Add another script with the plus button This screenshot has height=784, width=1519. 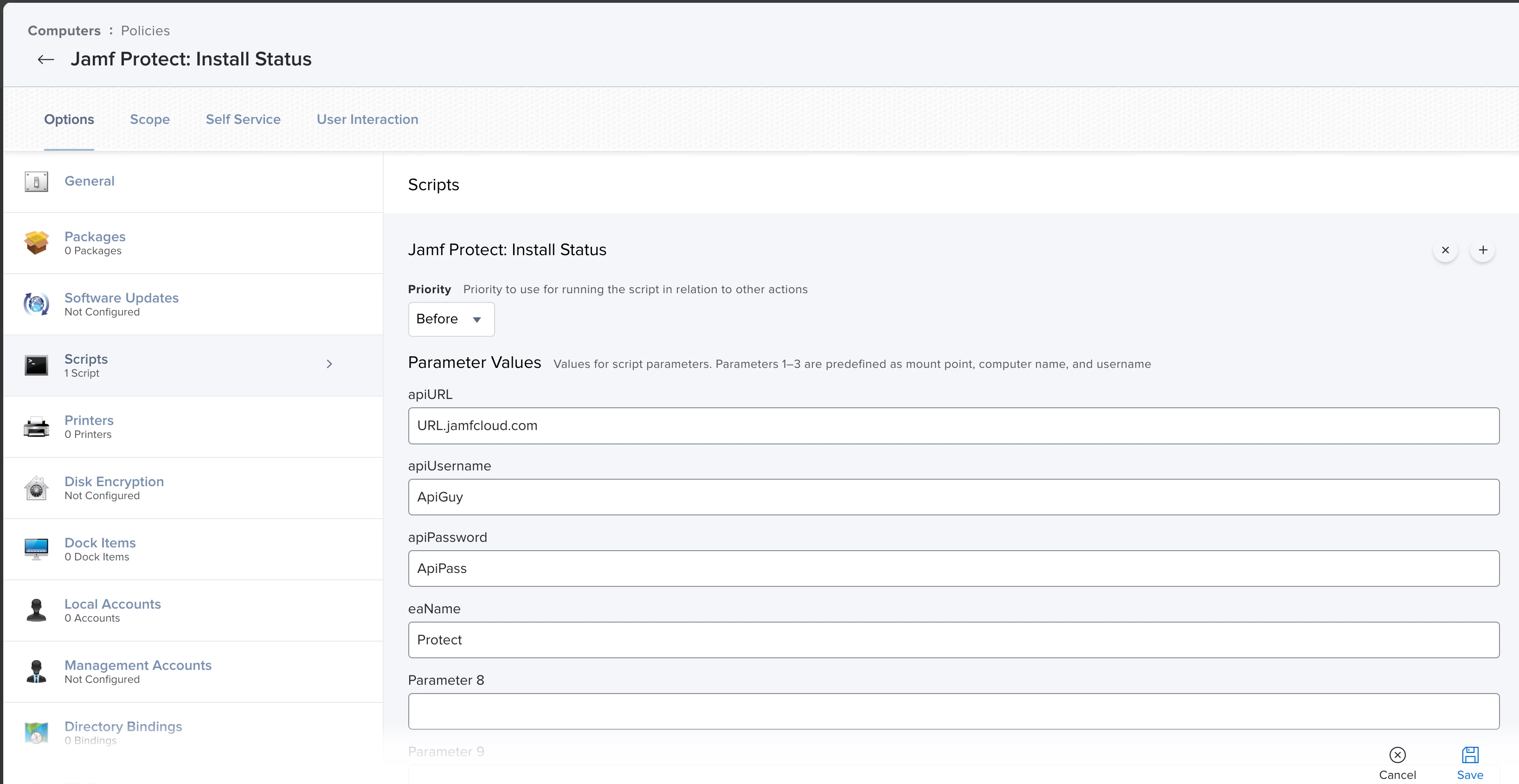1483,250
